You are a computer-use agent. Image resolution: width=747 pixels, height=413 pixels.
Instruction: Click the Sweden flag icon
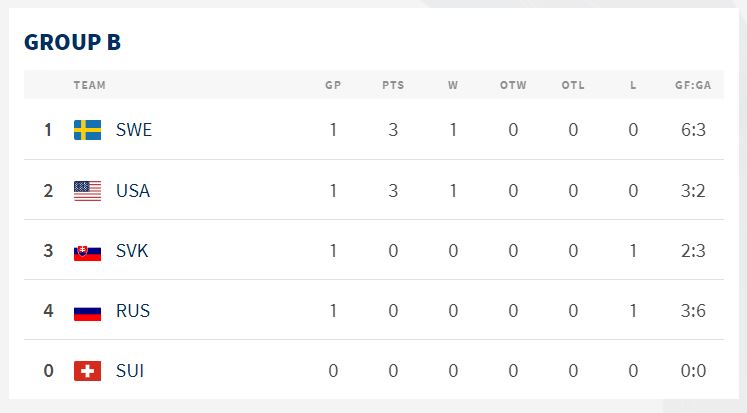(88, 130)
